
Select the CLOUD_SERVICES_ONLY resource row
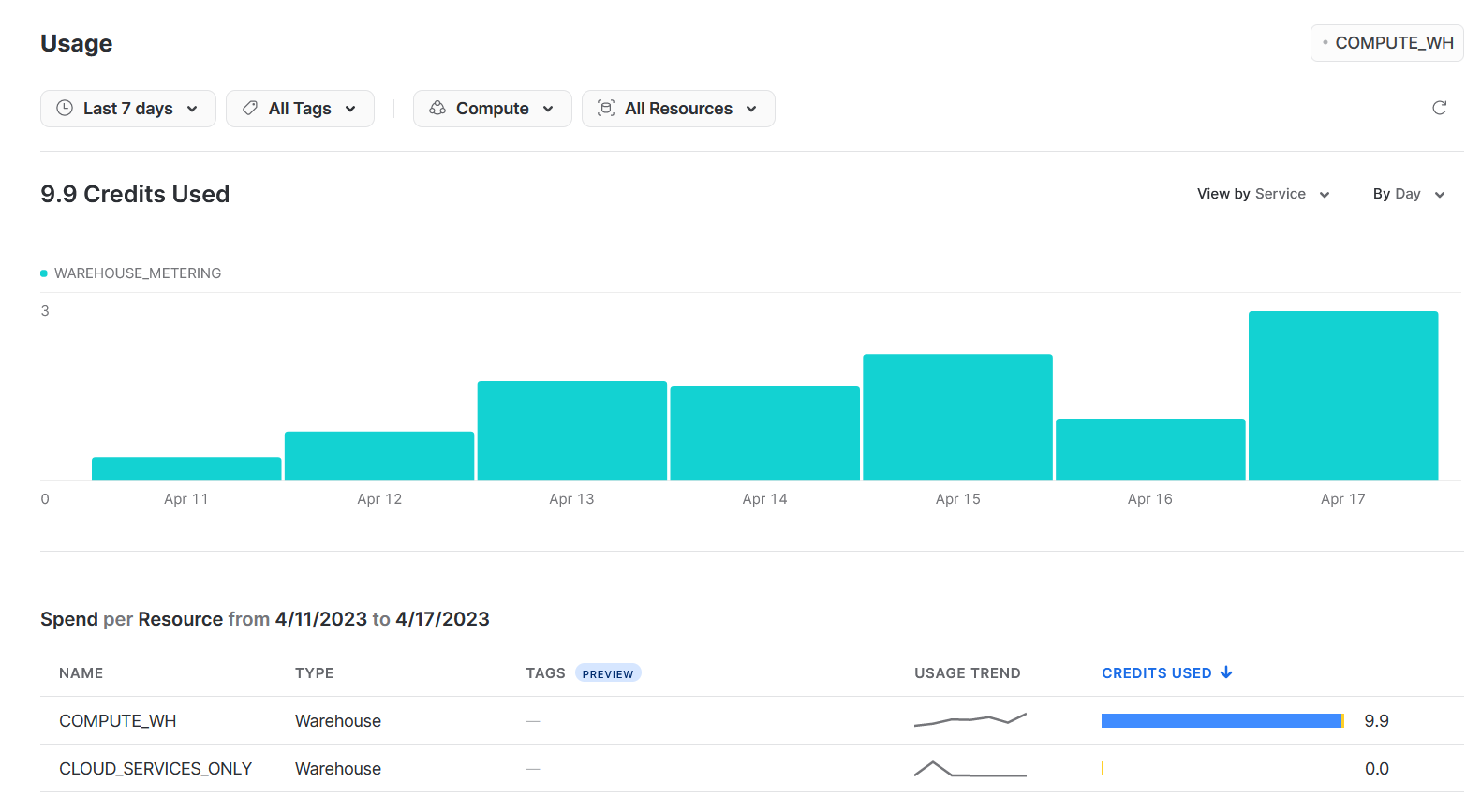click(156, 769)
